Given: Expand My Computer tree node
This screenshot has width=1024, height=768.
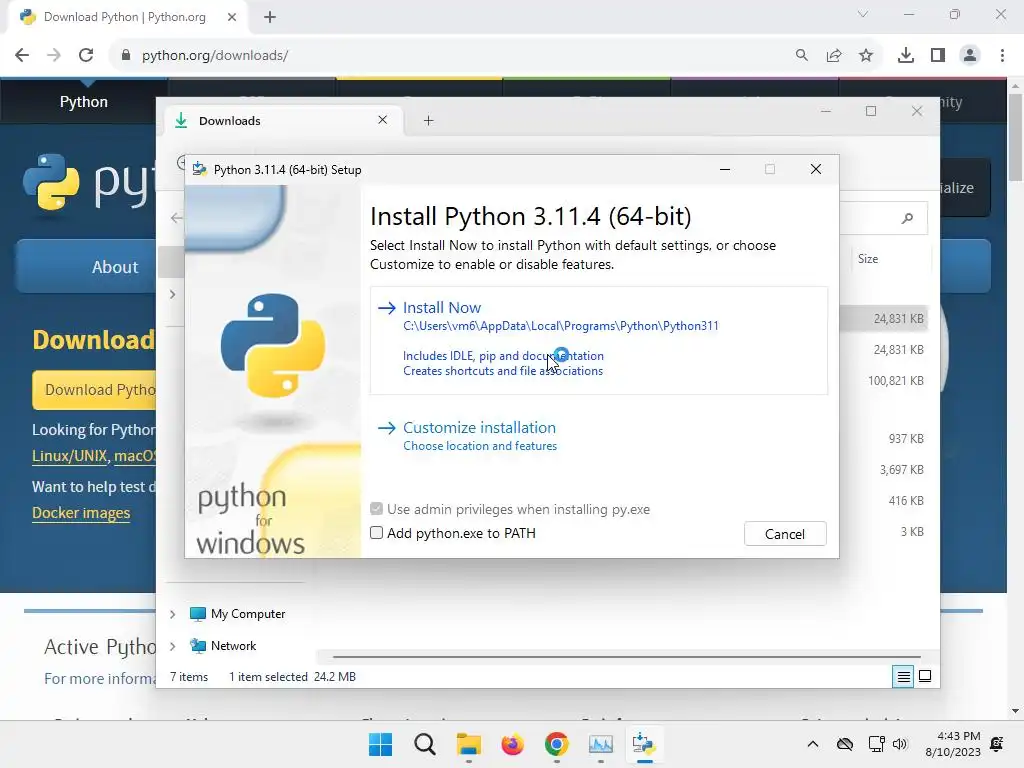Looking at the screenshot, I should pos(172,614).
